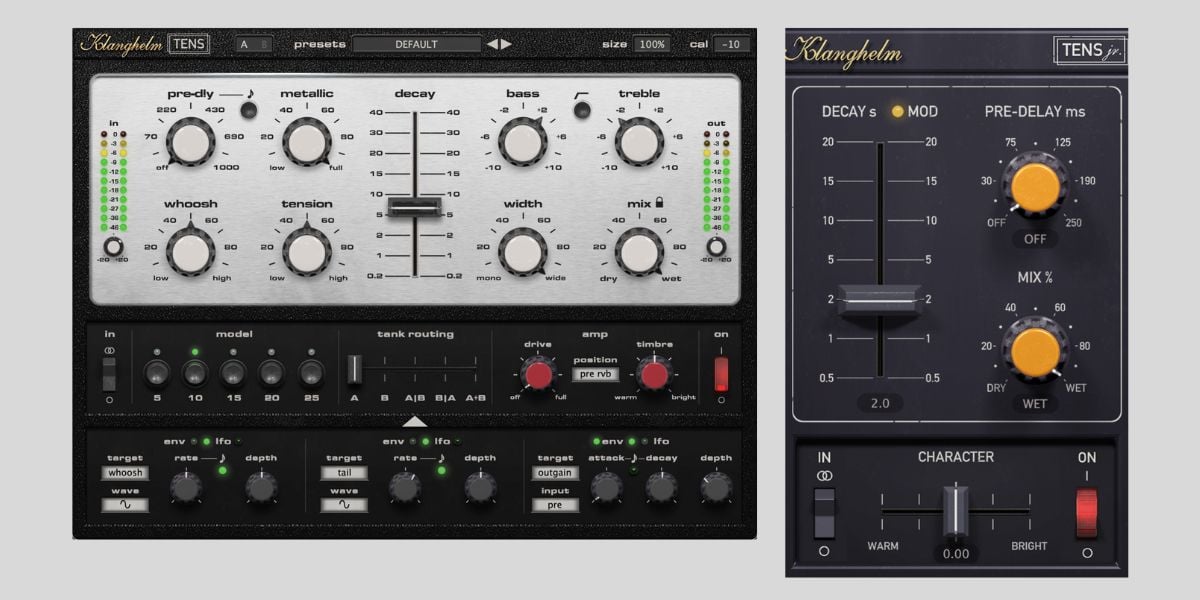Click the DECAY s fader in TENS jr.
This screenshot has width=1200, height=600.
879,299
